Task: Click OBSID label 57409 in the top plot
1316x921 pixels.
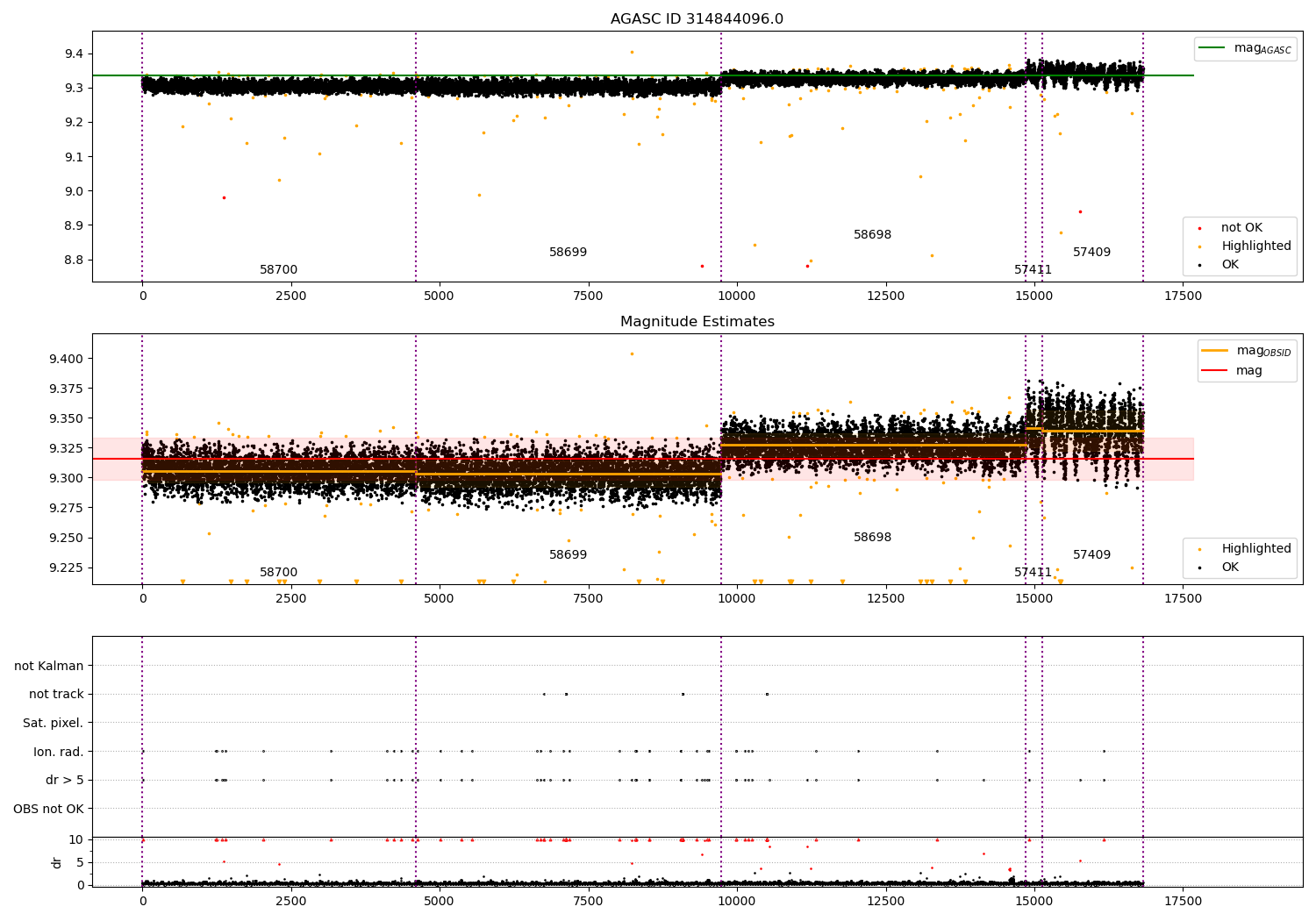Action: (1091, 253)
